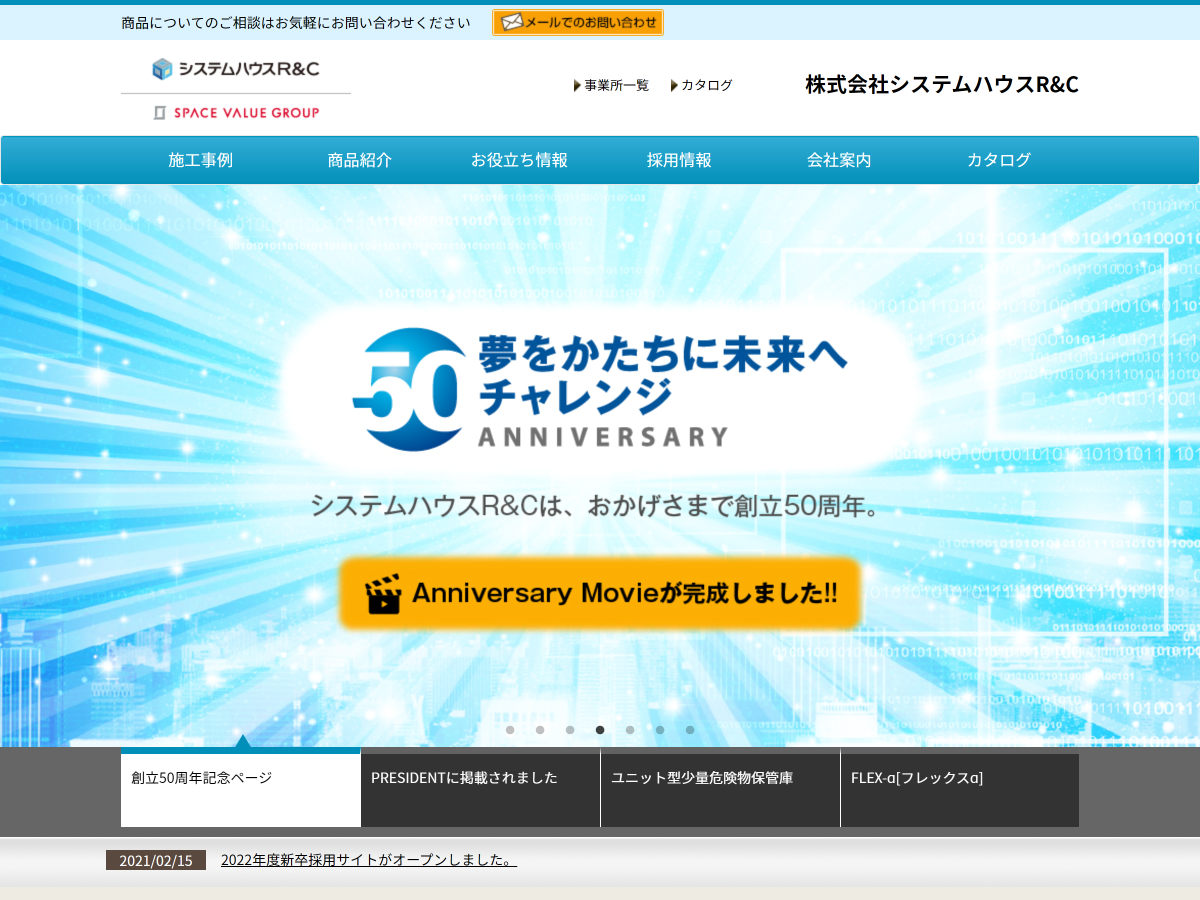
Task: Click the システムハウスR&C logo
Action: click(236, 69)
